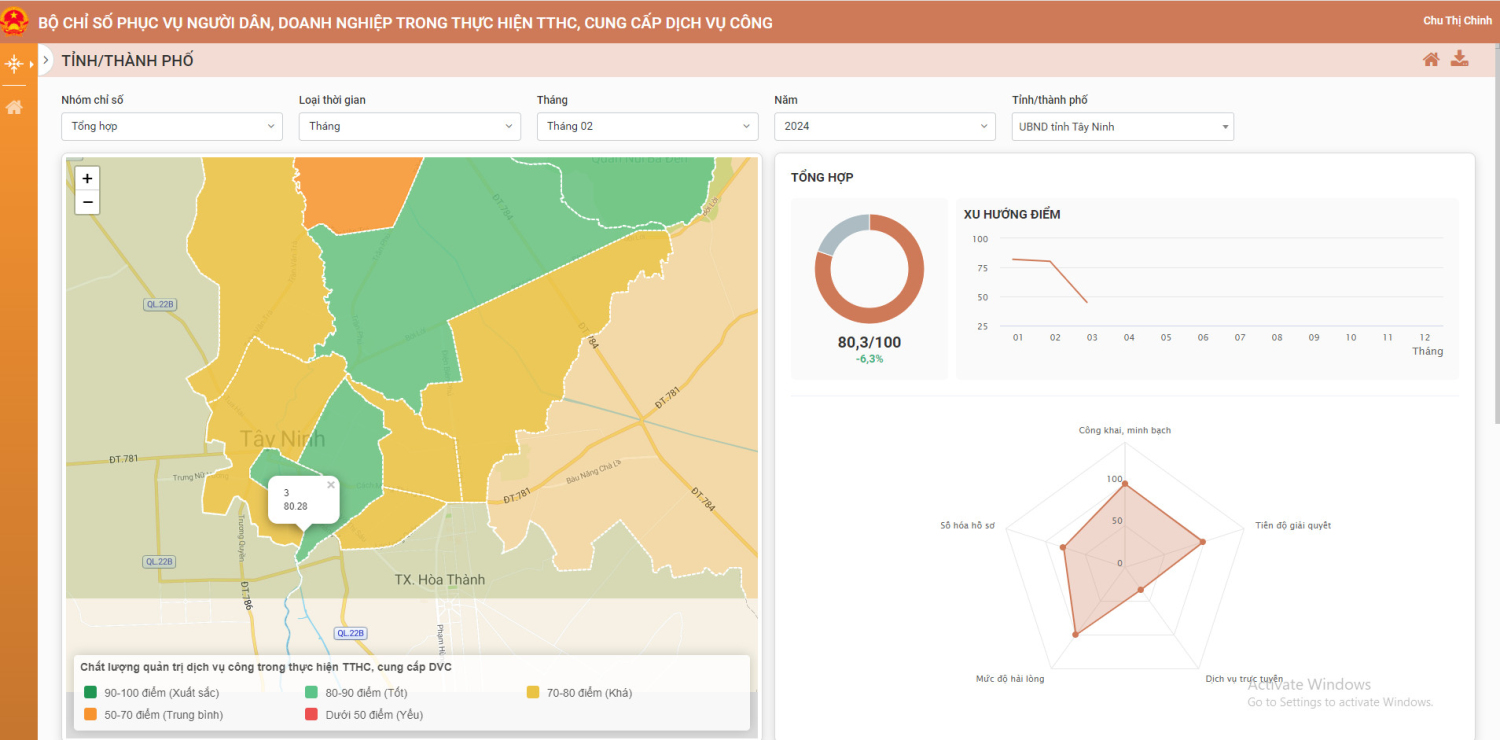
Task: Select the 50-70 điểm (Trung bình) legend swatch
Action: tap(91, 714)
